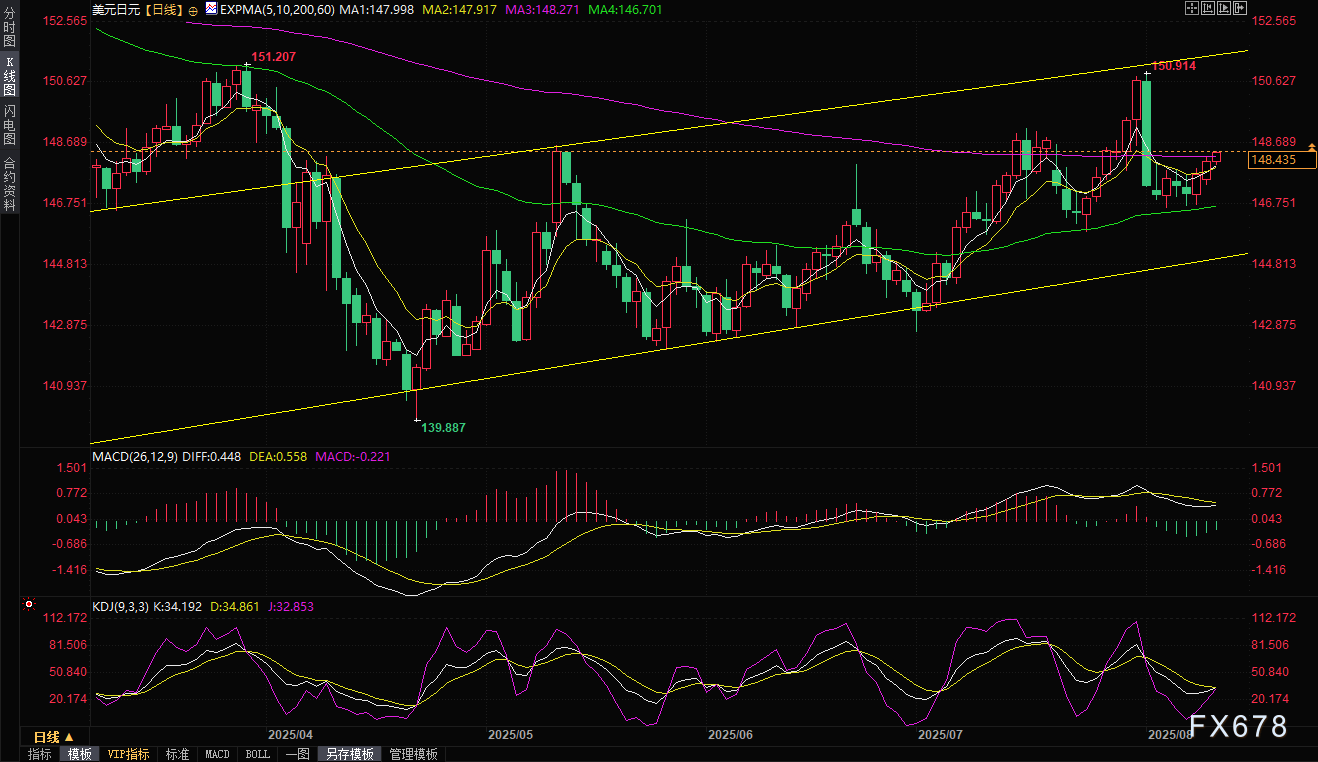1318x762 pixels.
Task: Click the red marker icon beside KDJ label
Action: (29, 605)
